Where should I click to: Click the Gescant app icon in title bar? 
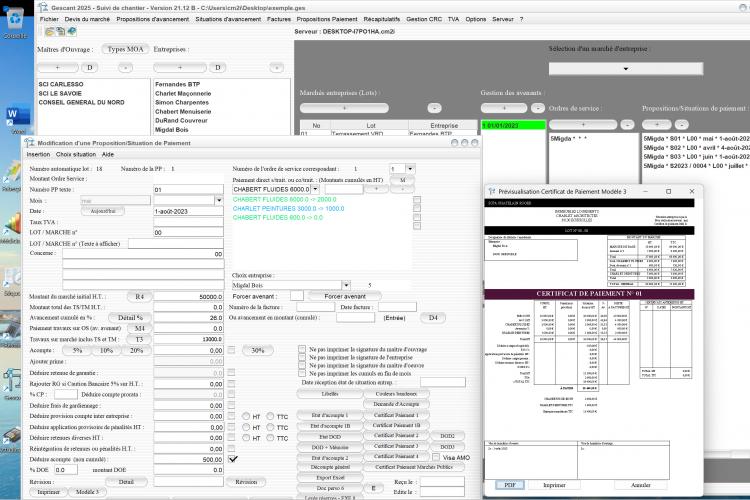44,7
